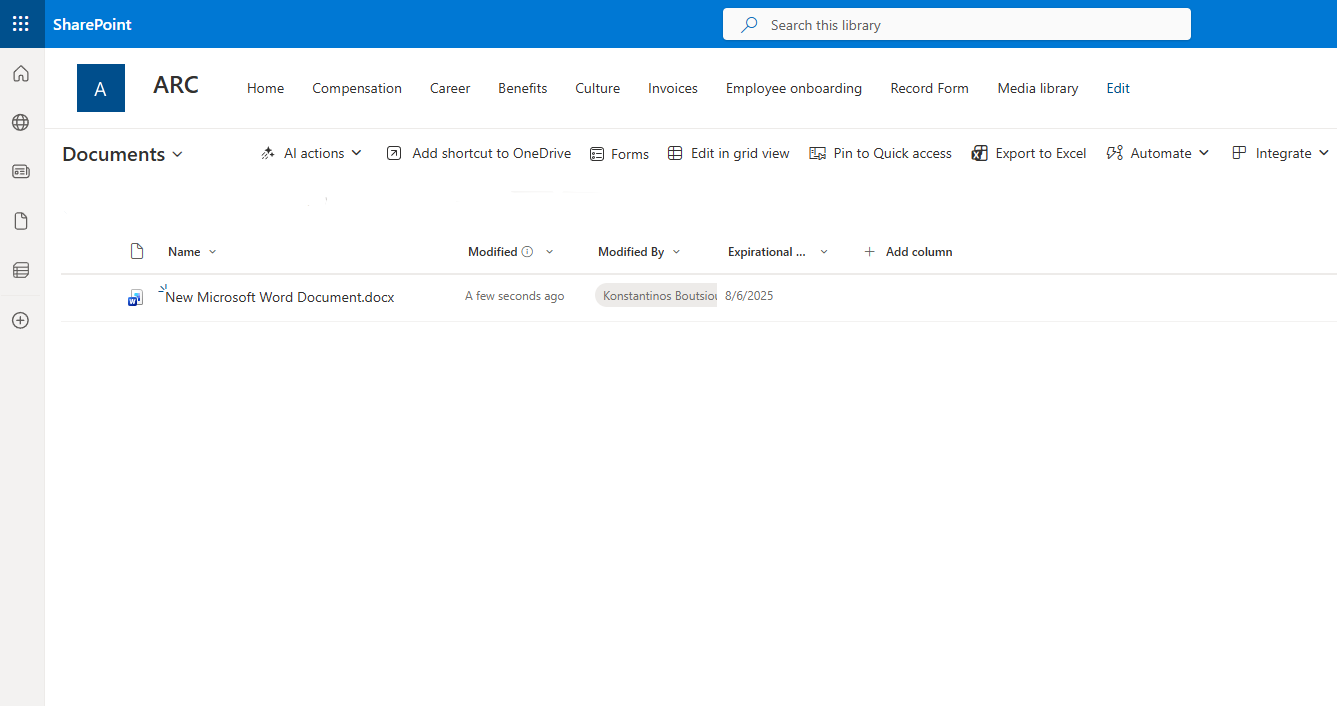1337x706 pixels.
Task: Open My lists icon in sidebar
Action: [21, 270]
